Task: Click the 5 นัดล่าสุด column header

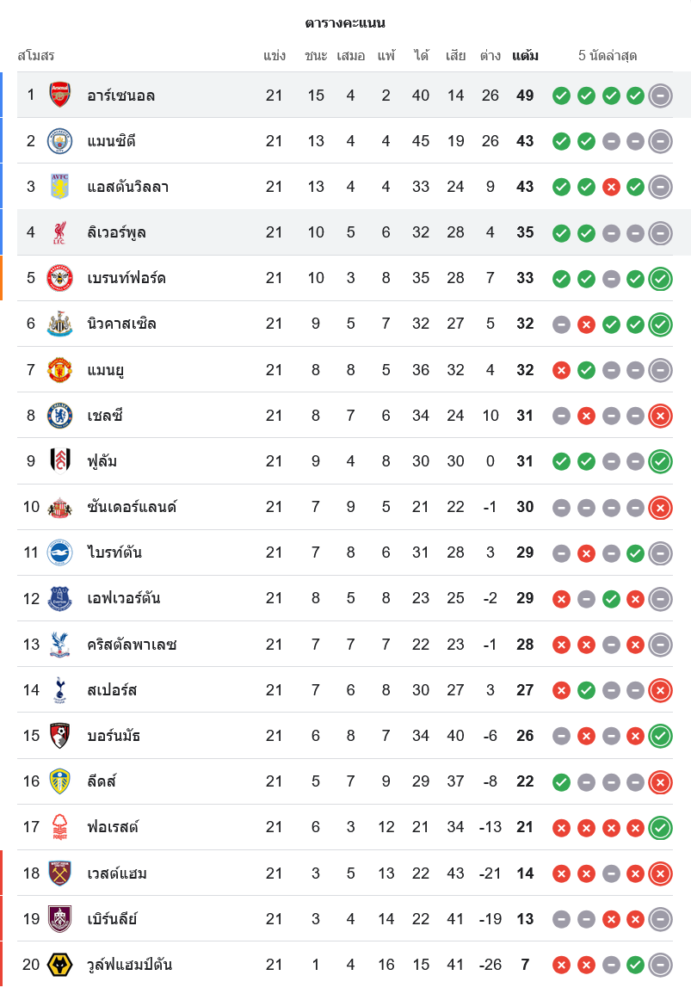Action: point(607,56)
